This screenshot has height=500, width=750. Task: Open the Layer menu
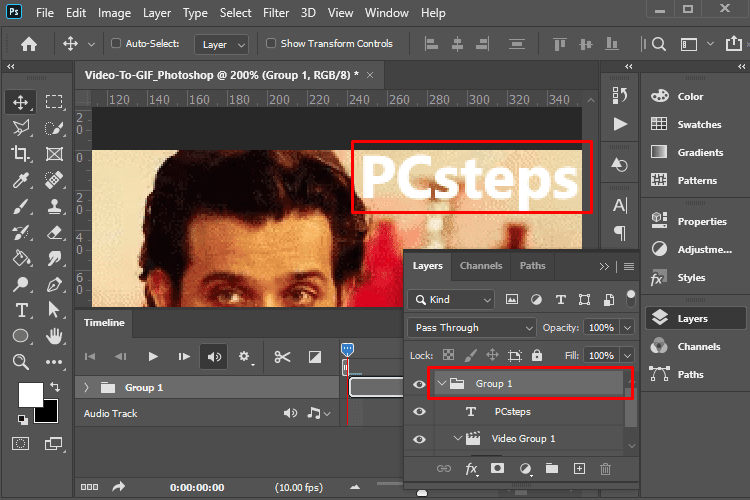point(157,13)
